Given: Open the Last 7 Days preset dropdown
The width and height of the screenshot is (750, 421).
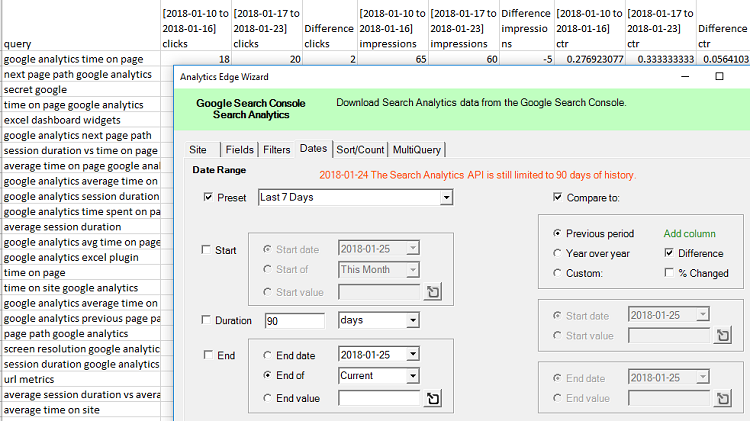Looking at the screenshot, I should point(446,197).
